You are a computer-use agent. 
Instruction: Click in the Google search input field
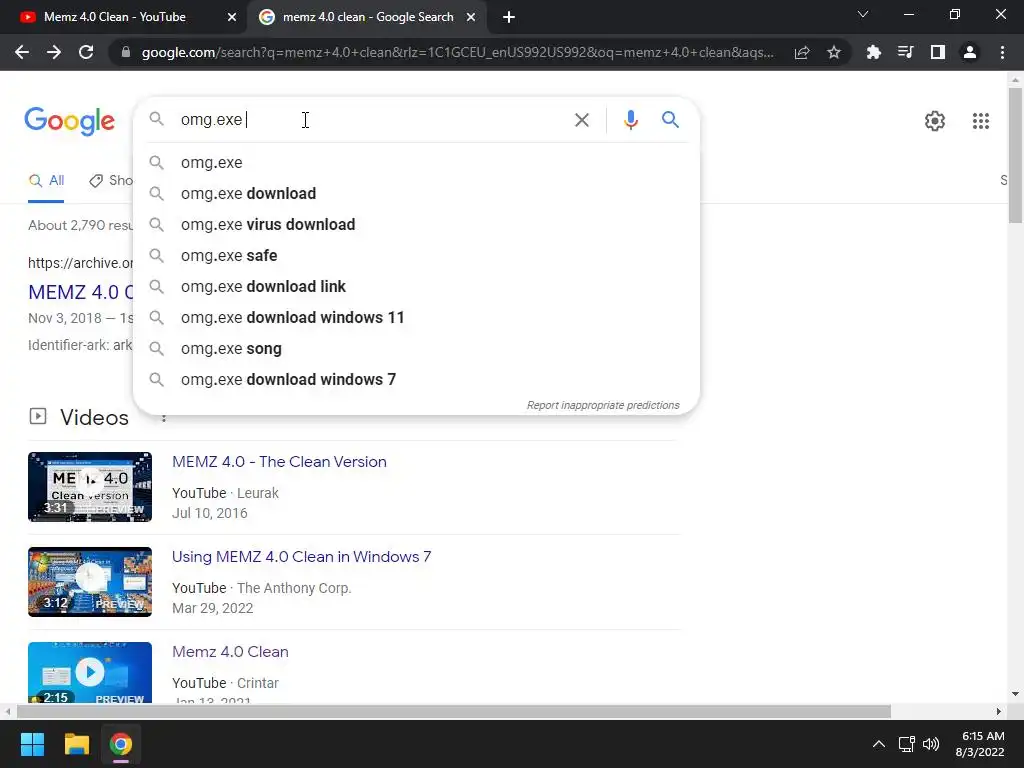(x=372, y=120)
